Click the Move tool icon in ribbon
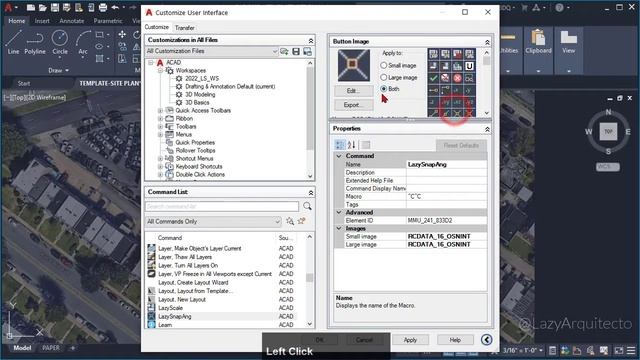The image size is (640, 360). click(x=122, y=35)
